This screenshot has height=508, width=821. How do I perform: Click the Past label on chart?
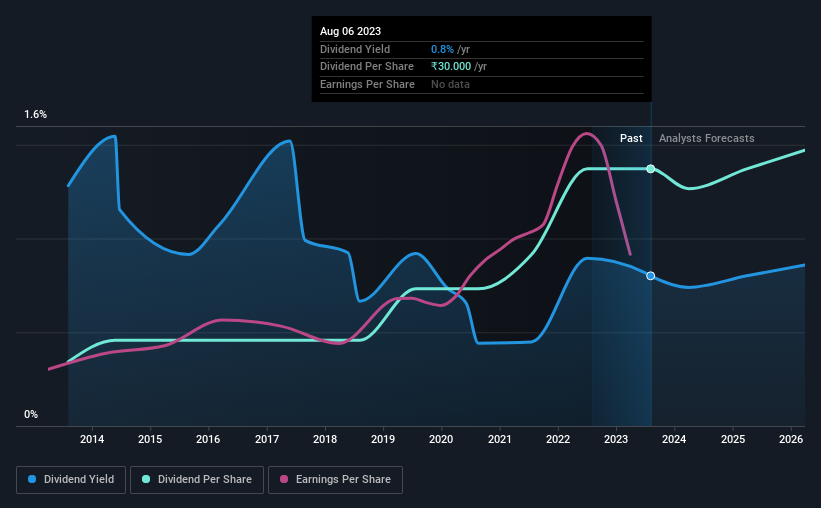click(631, 138)
